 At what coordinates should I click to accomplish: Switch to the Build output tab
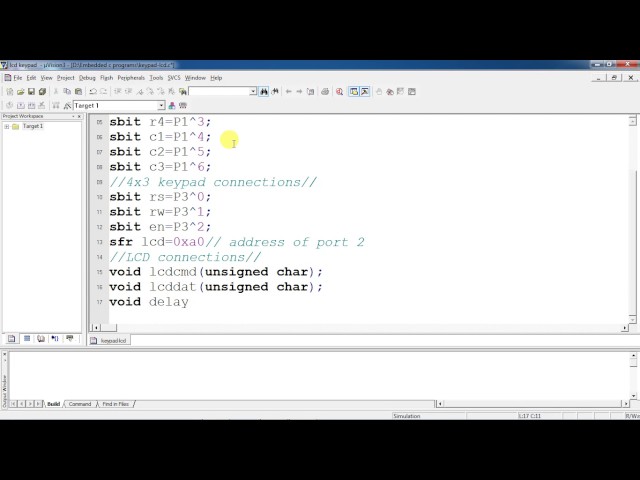(x=53, y=404)
